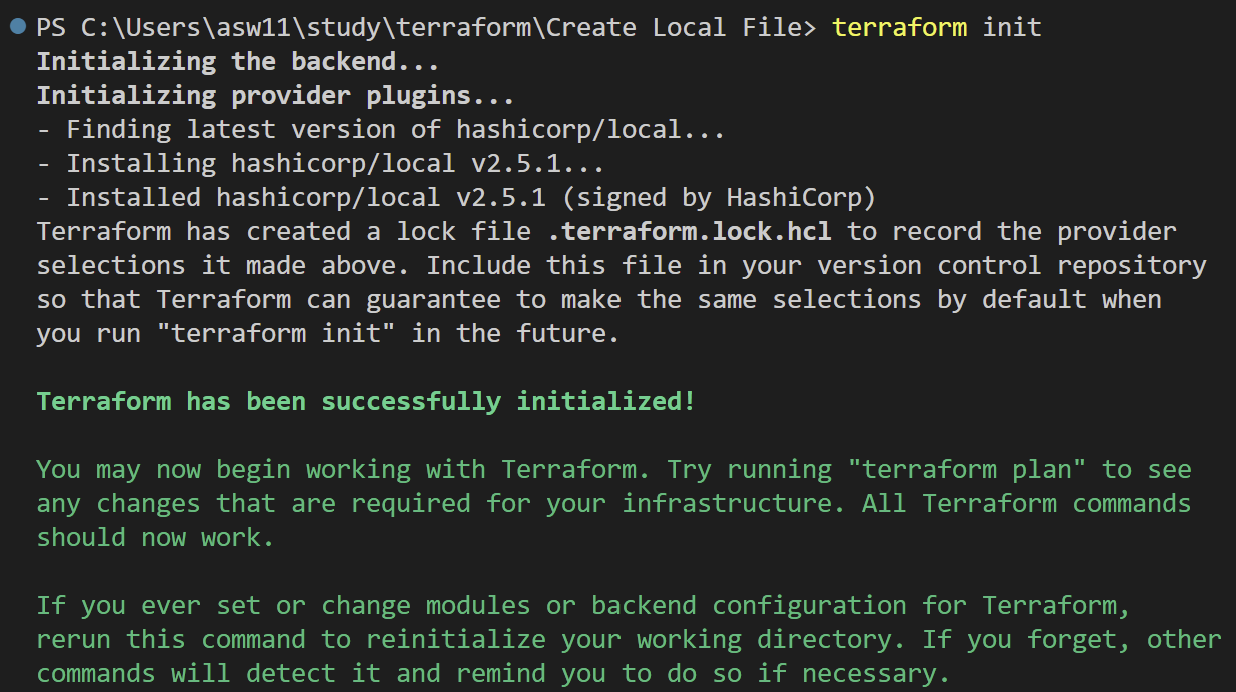Click '- Installing hashicorp/local v2.5.1...'
The image size is (1236, 692).
point(321,163)
